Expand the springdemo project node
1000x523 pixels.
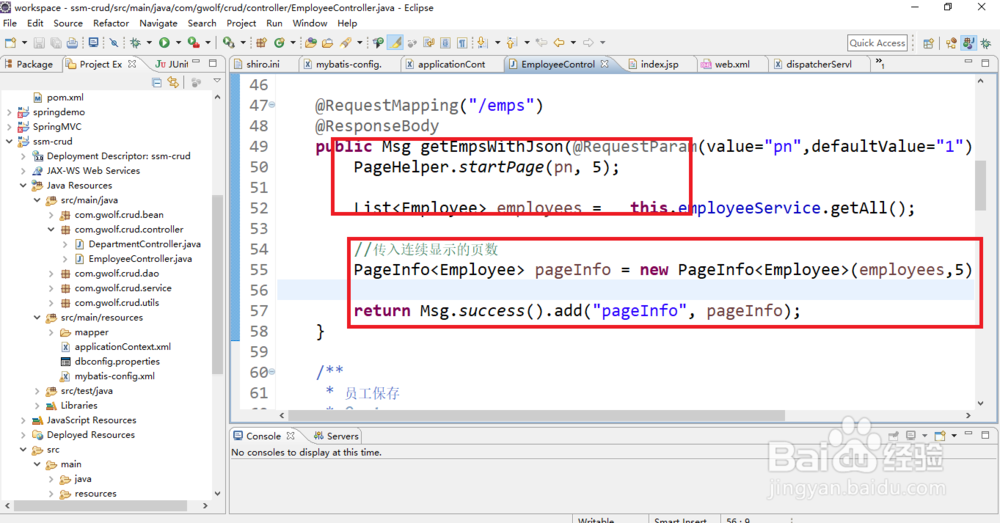[x=9, y=112]
